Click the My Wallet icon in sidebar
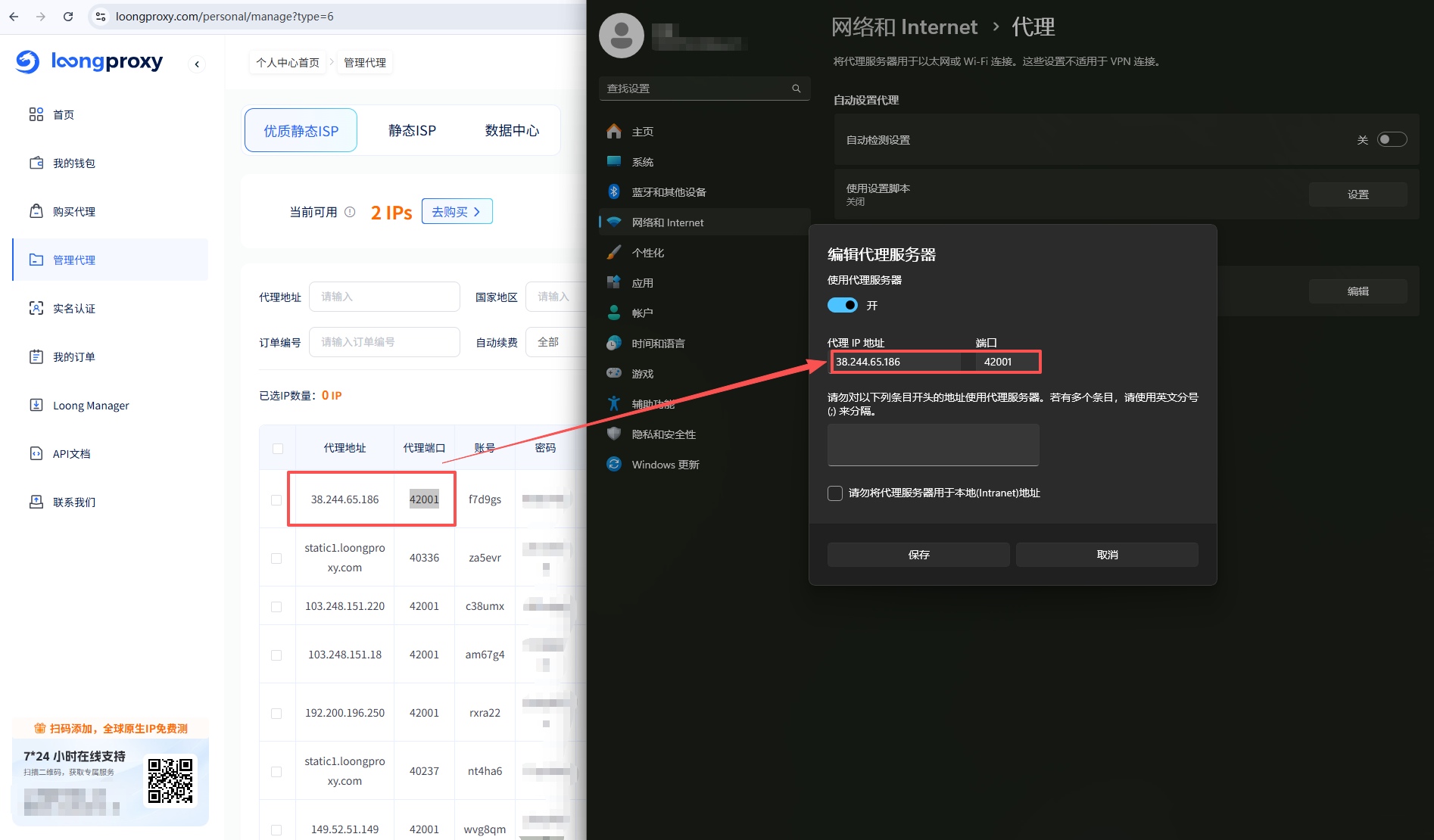 pos(36,163)
